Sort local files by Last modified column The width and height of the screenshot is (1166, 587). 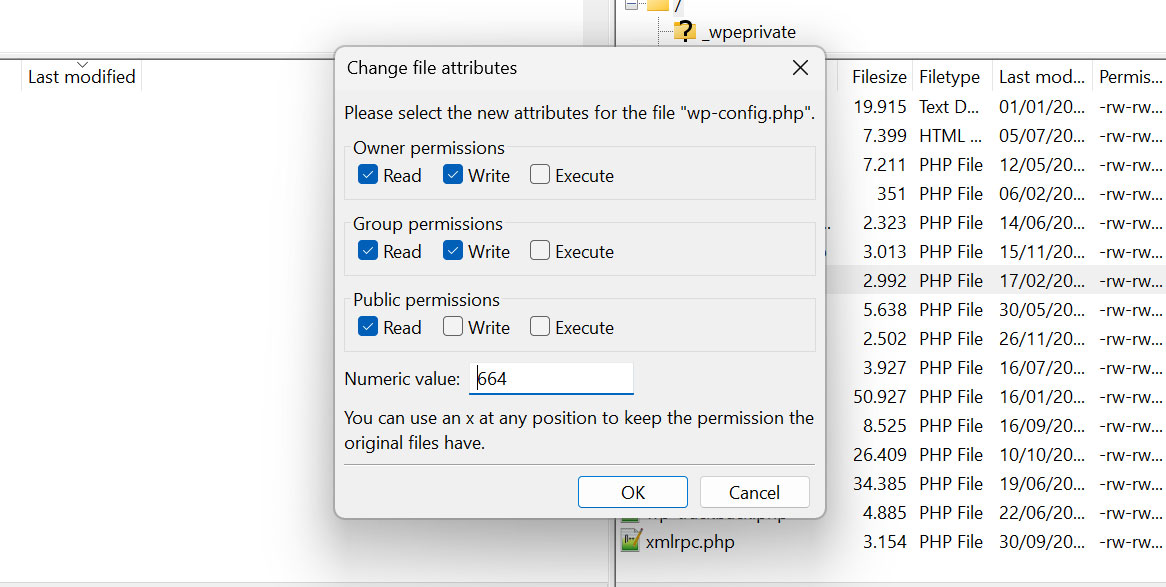click(81, 77)
